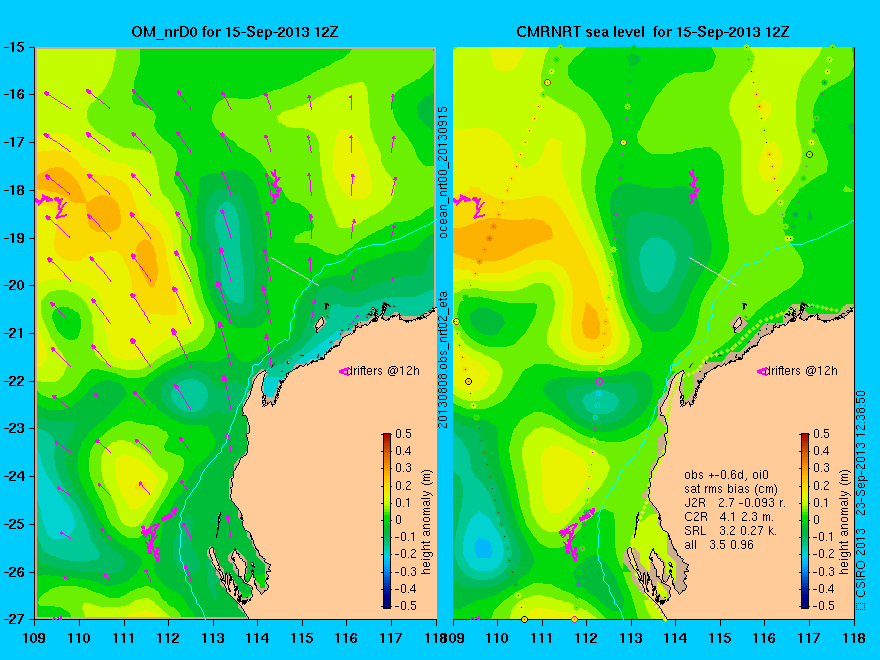
Task: Select the 'J2R 2.7 -0.093 r.' row
Action: click(735, 503)
